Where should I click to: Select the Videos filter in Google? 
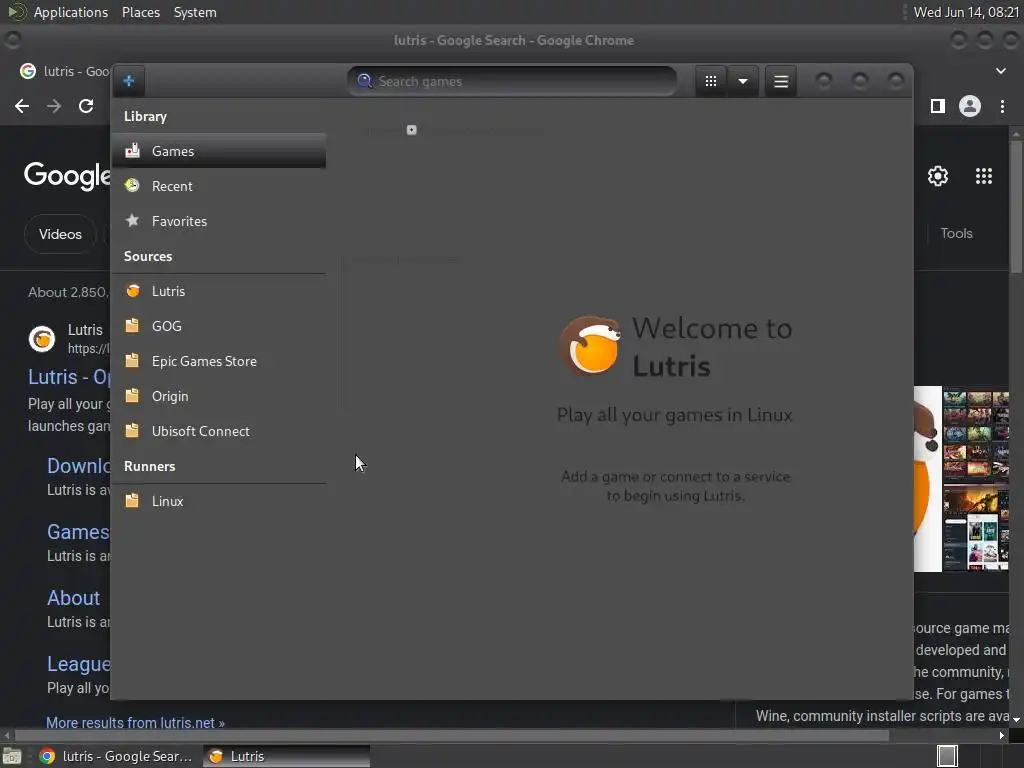click(x=60, y=234)
